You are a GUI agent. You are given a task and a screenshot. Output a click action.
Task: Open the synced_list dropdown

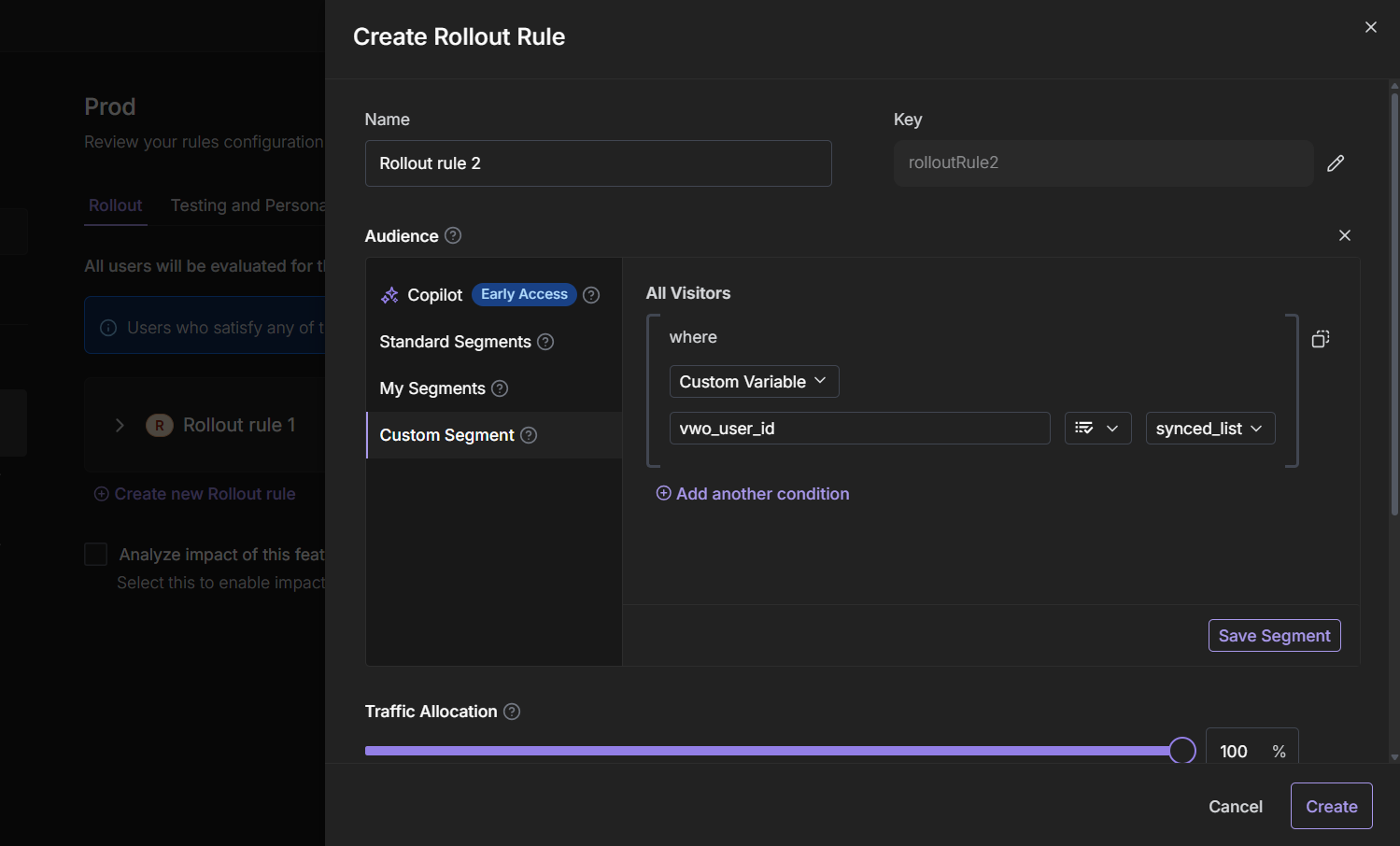click(1209, 429)
